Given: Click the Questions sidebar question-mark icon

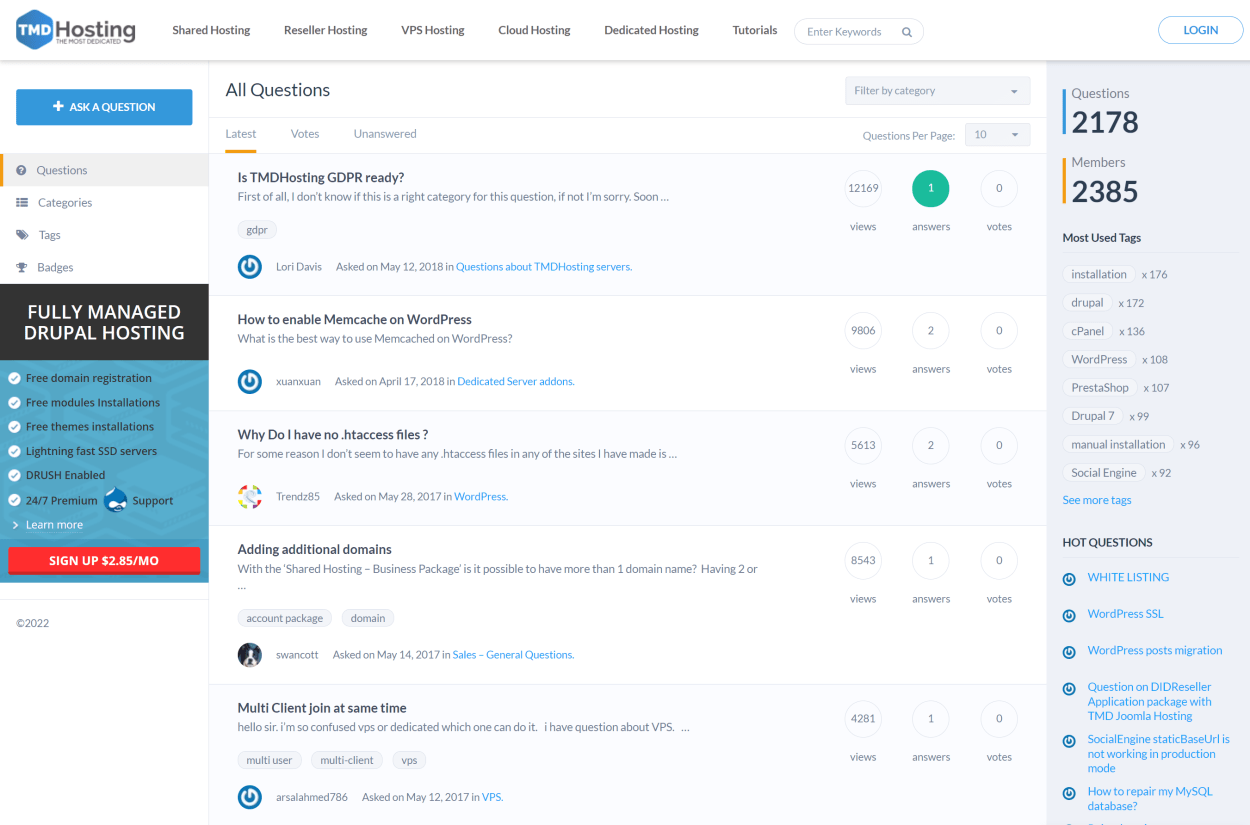Looking at the screenshot, I should click(x=21, y=170).
